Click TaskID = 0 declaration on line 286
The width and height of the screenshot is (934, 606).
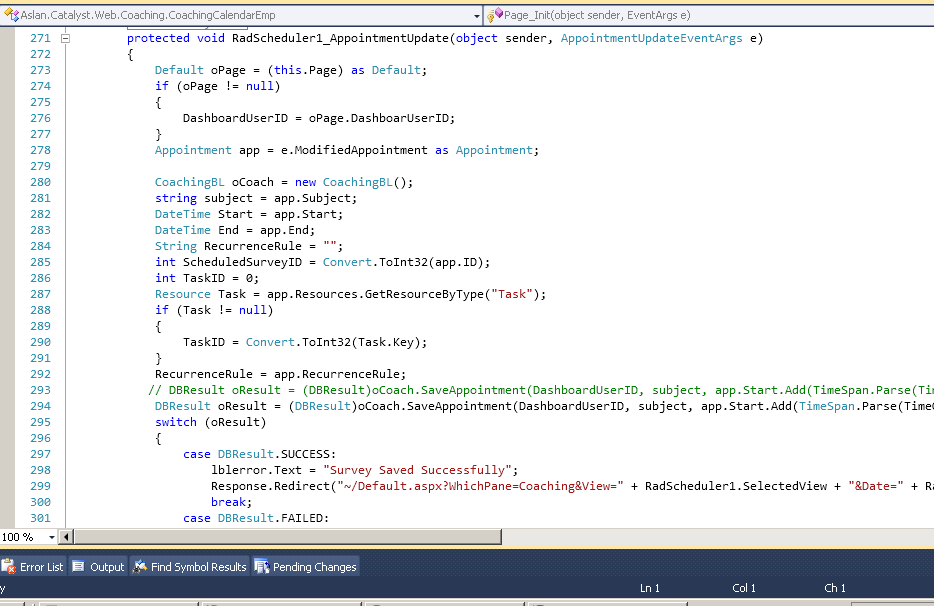pyautogui.click(x=207, y=278)
